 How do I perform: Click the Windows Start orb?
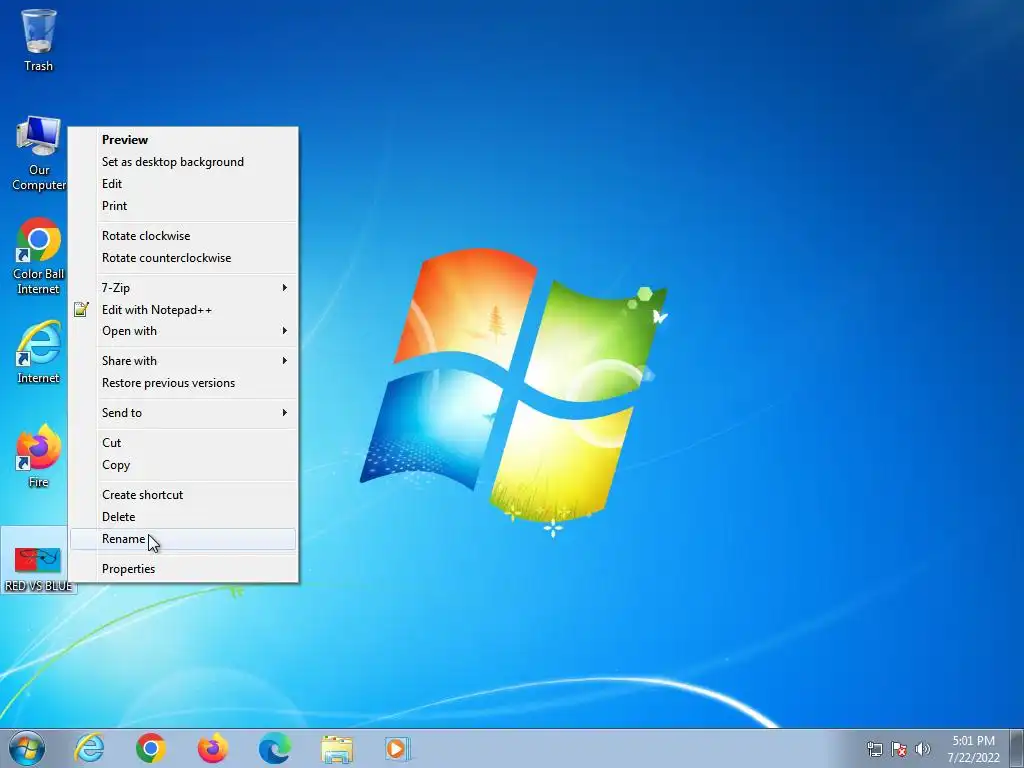[27, 748]
